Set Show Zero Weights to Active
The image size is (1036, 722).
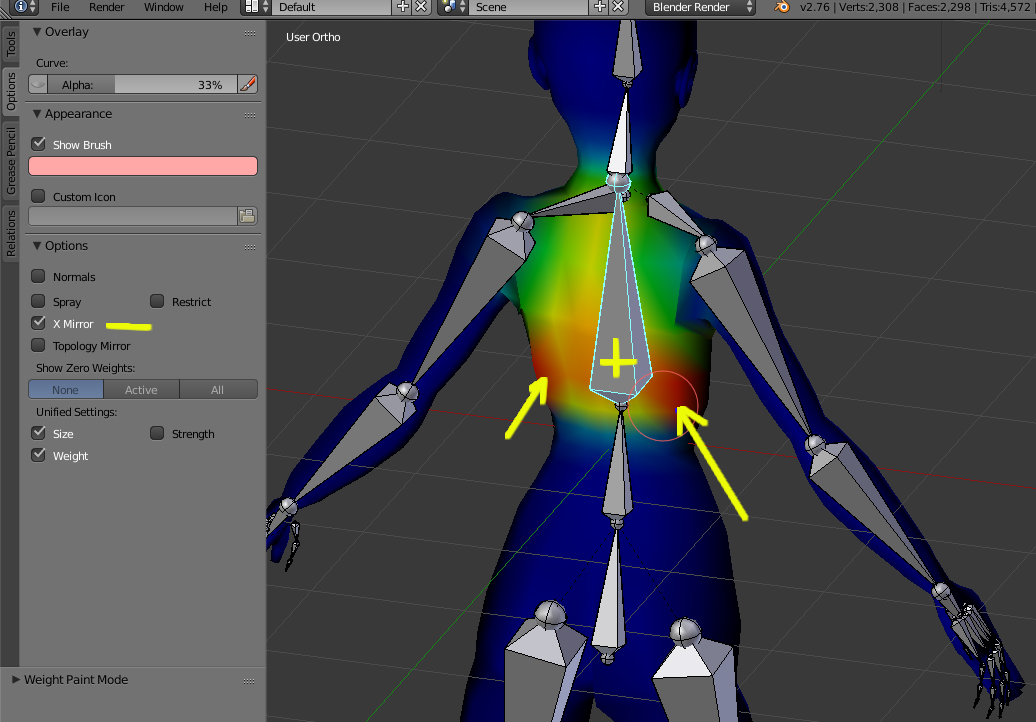141,390
